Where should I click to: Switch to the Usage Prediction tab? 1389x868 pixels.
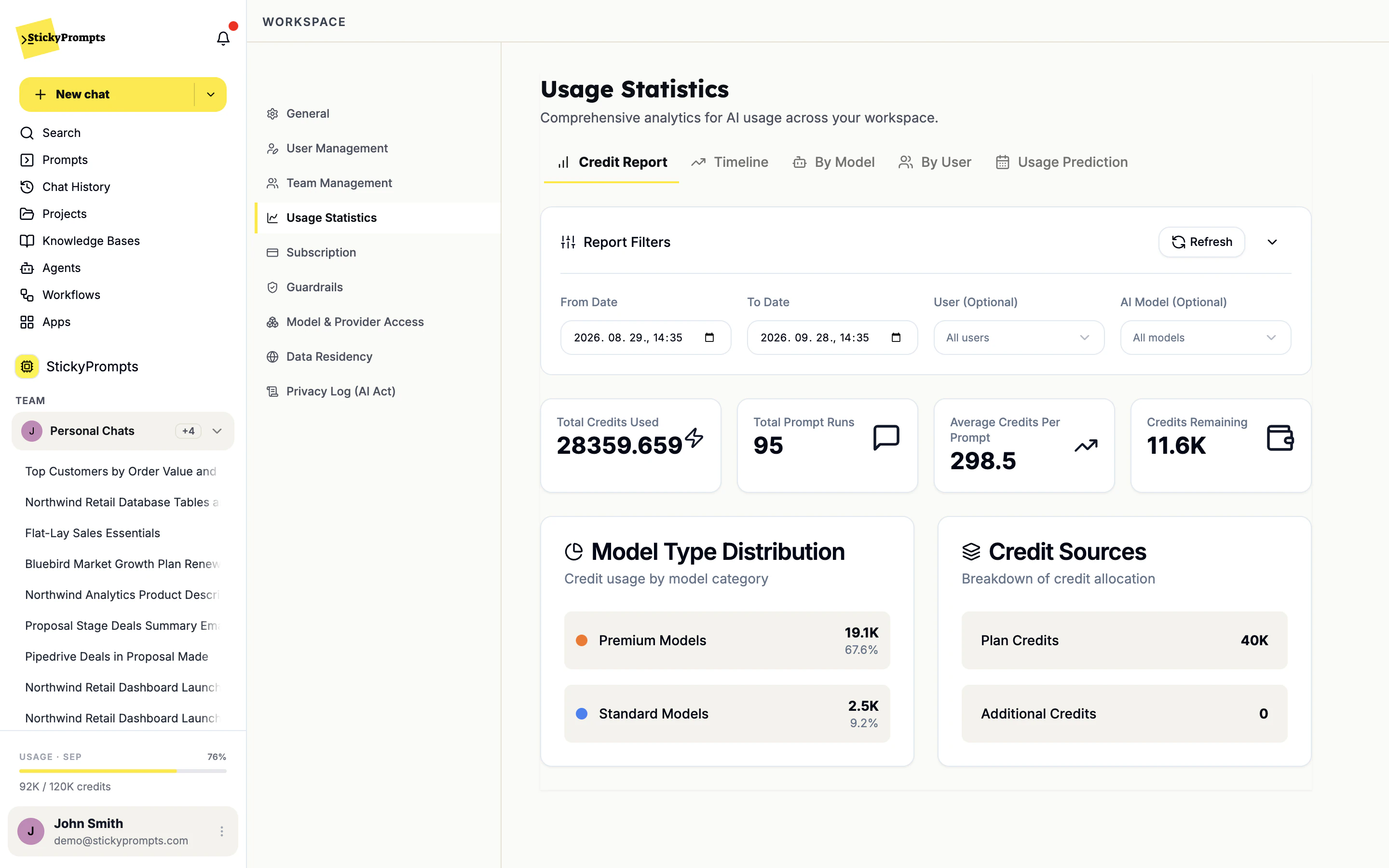(1061, 163)
